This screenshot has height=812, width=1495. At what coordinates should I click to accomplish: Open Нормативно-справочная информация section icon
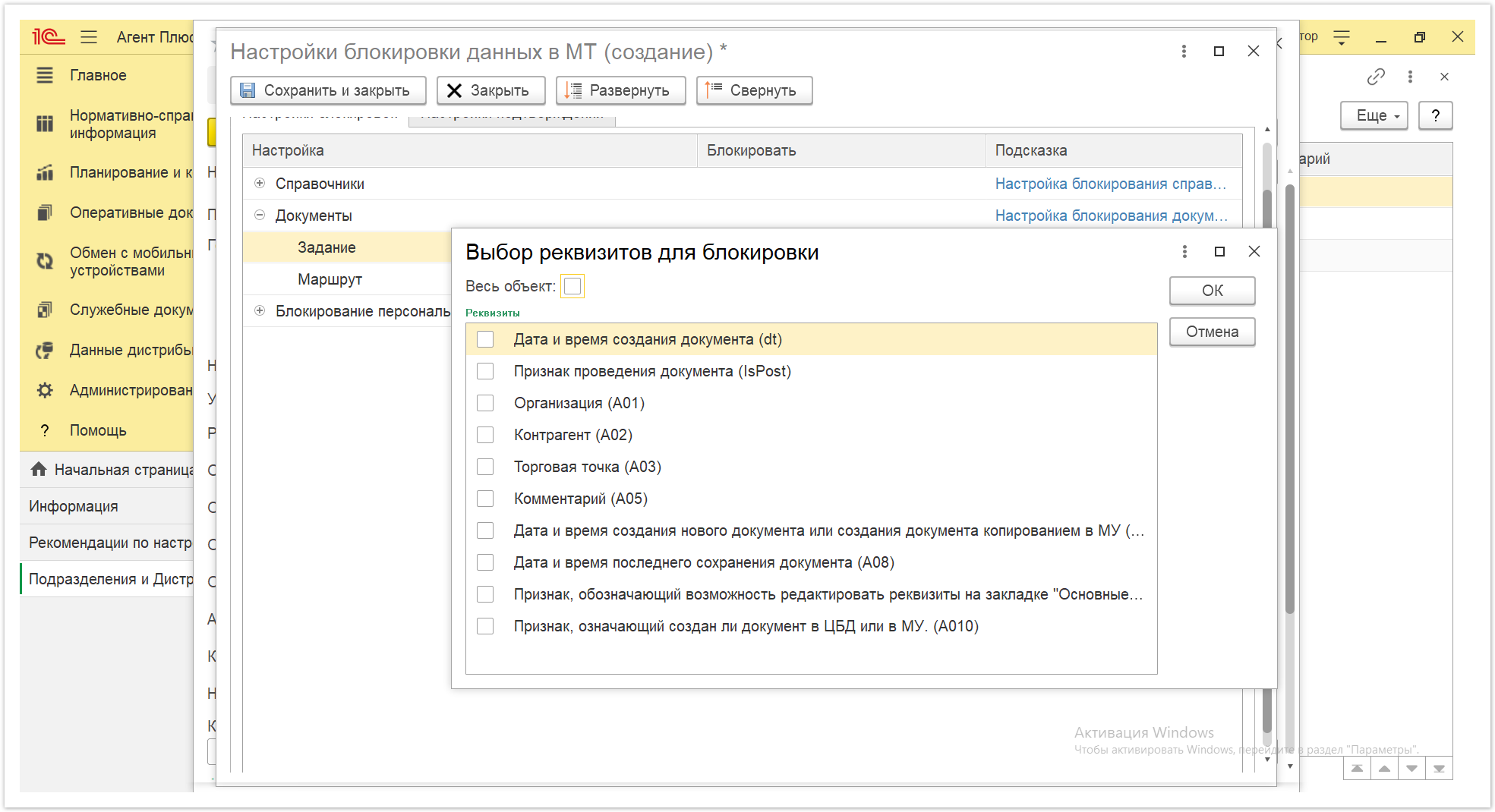point(45,124)
